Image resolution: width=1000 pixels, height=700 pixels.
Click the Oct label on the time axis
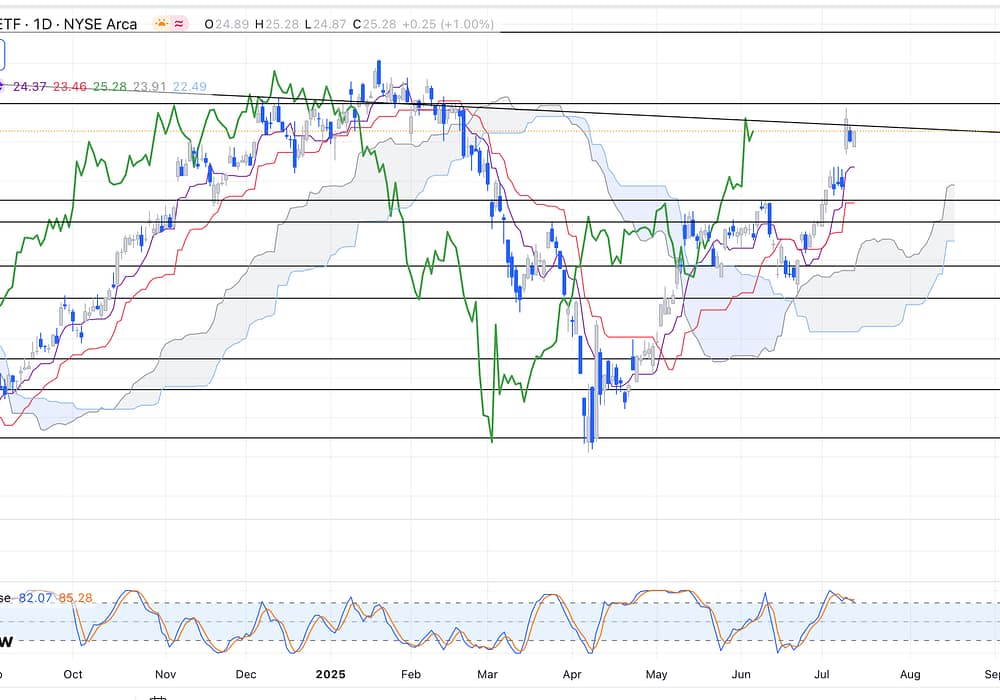pos(73,674)
